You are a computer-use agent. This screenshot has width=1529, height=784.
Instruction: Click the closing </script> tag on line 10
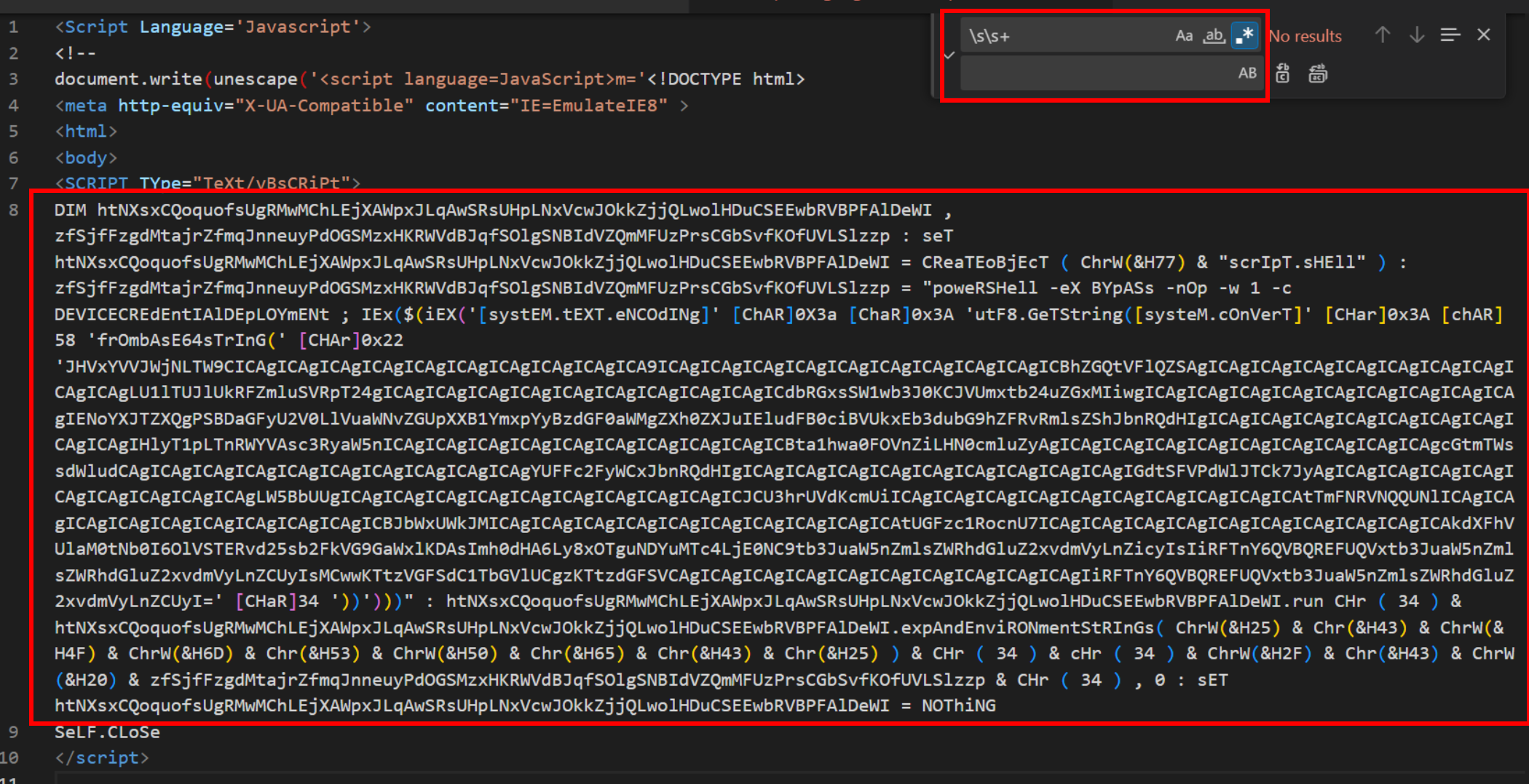[x=102, y=758]
